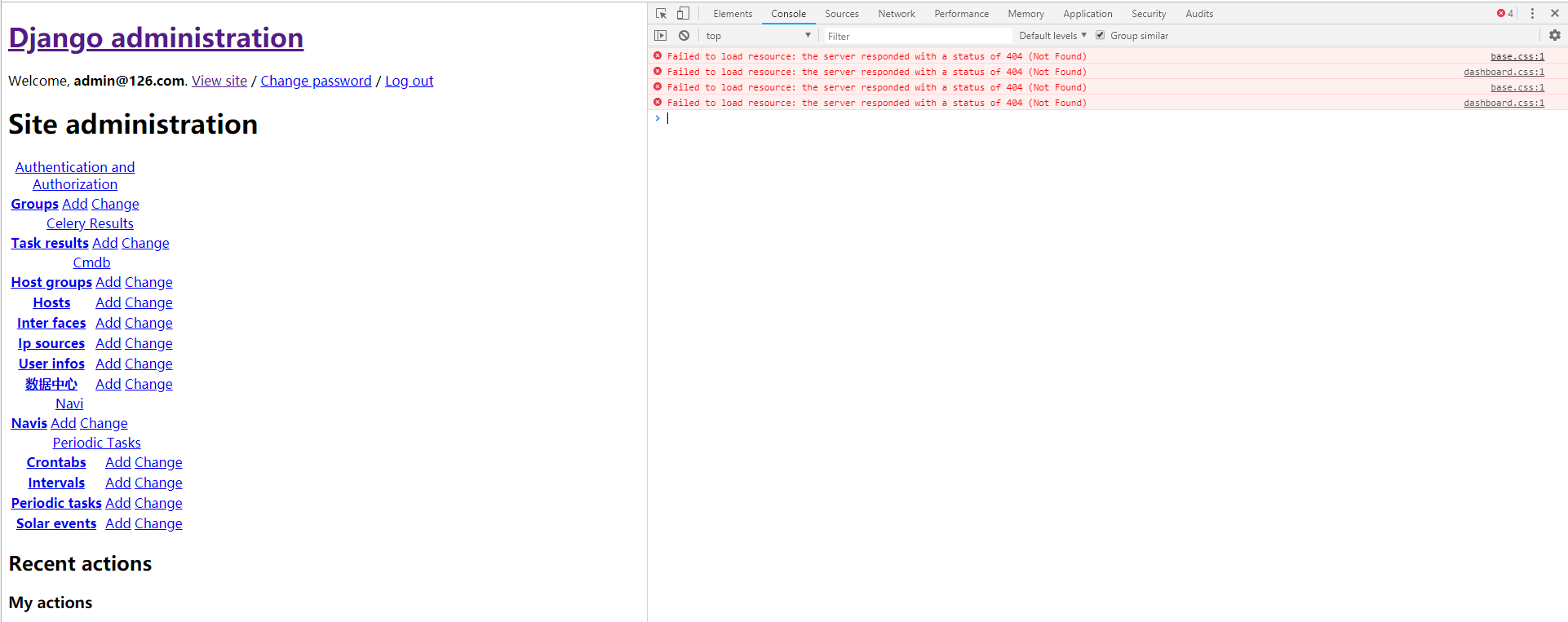Open the Change password link
This screenshot has height=622, width=1568.
point(316,81)
